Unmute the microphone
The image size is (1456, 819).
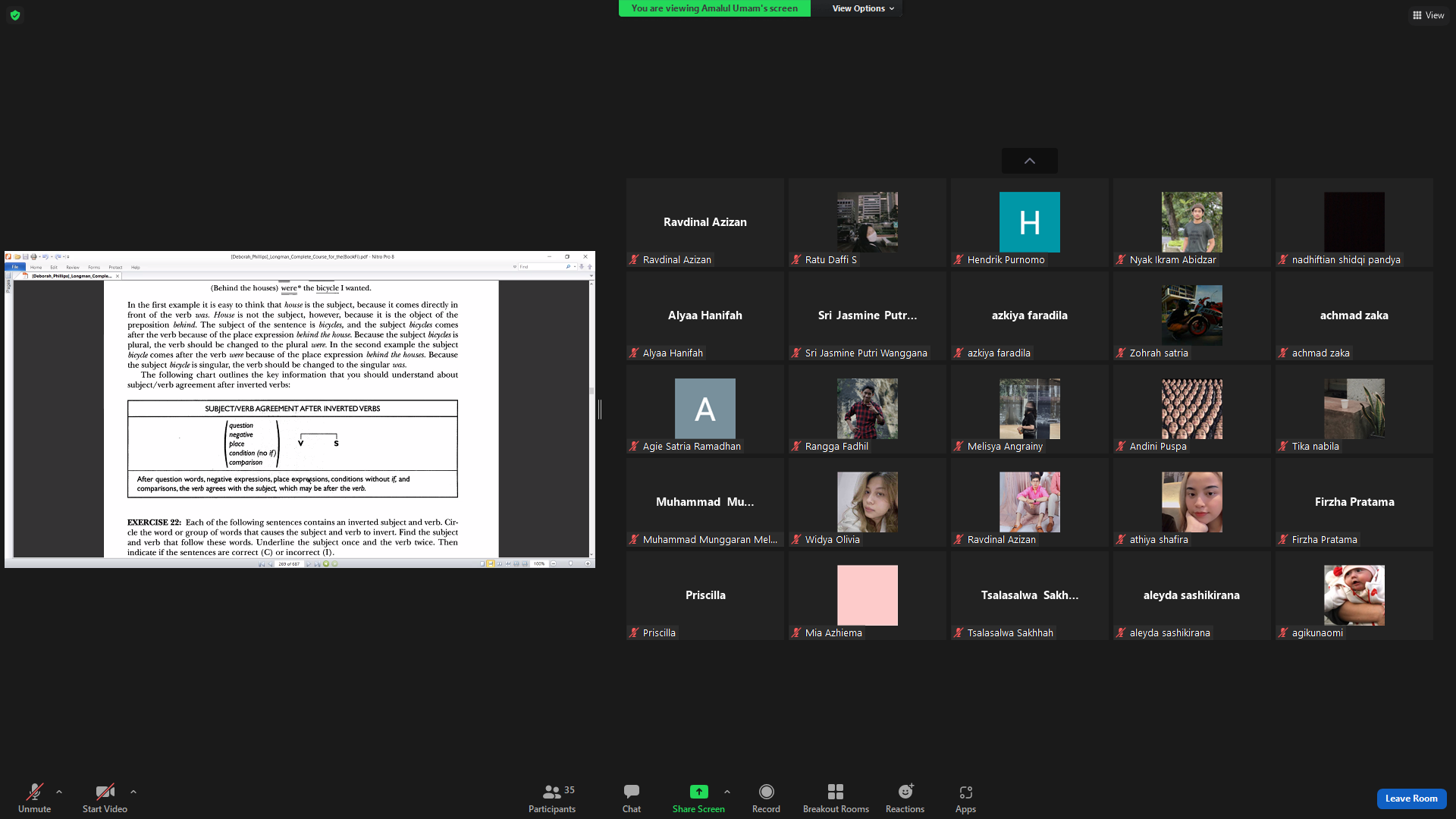point(34,798)
